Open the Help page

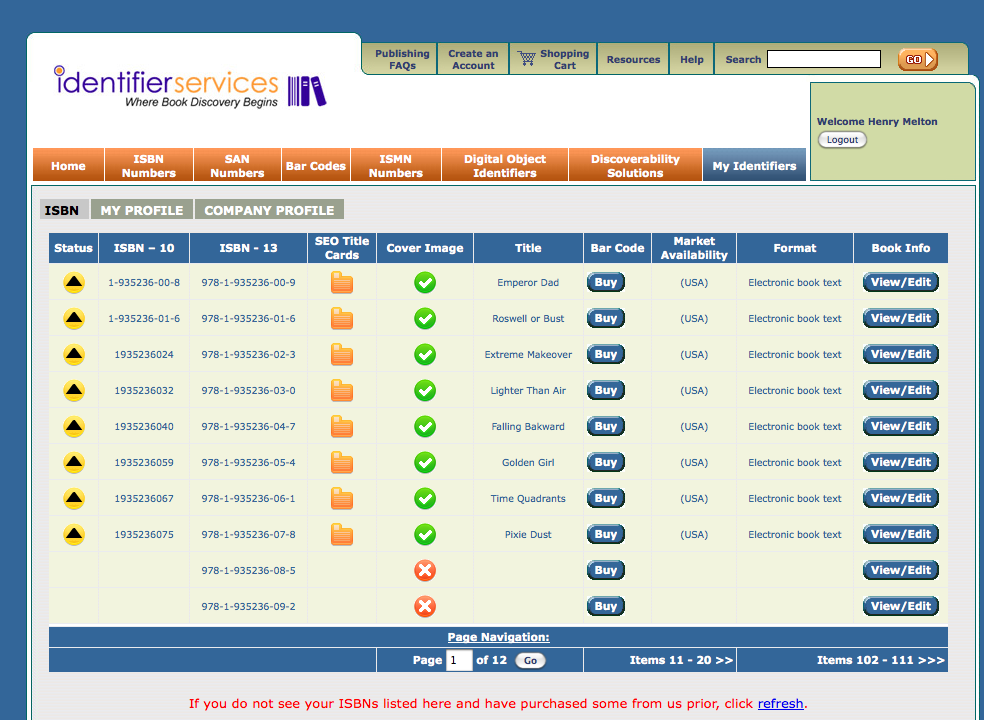point(692,60)
